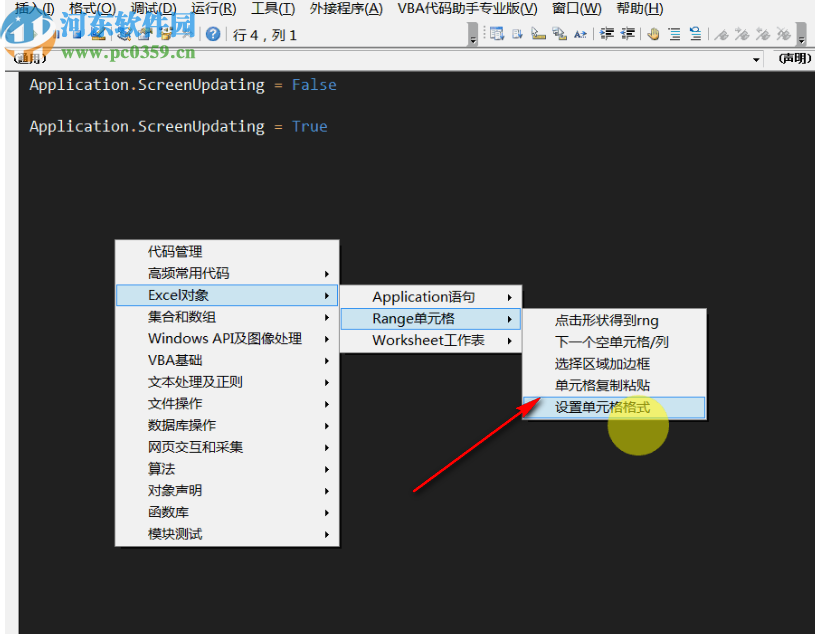Select the Range单元格 submenu entry
Screen dimensions: 815x634
[431, 319]
